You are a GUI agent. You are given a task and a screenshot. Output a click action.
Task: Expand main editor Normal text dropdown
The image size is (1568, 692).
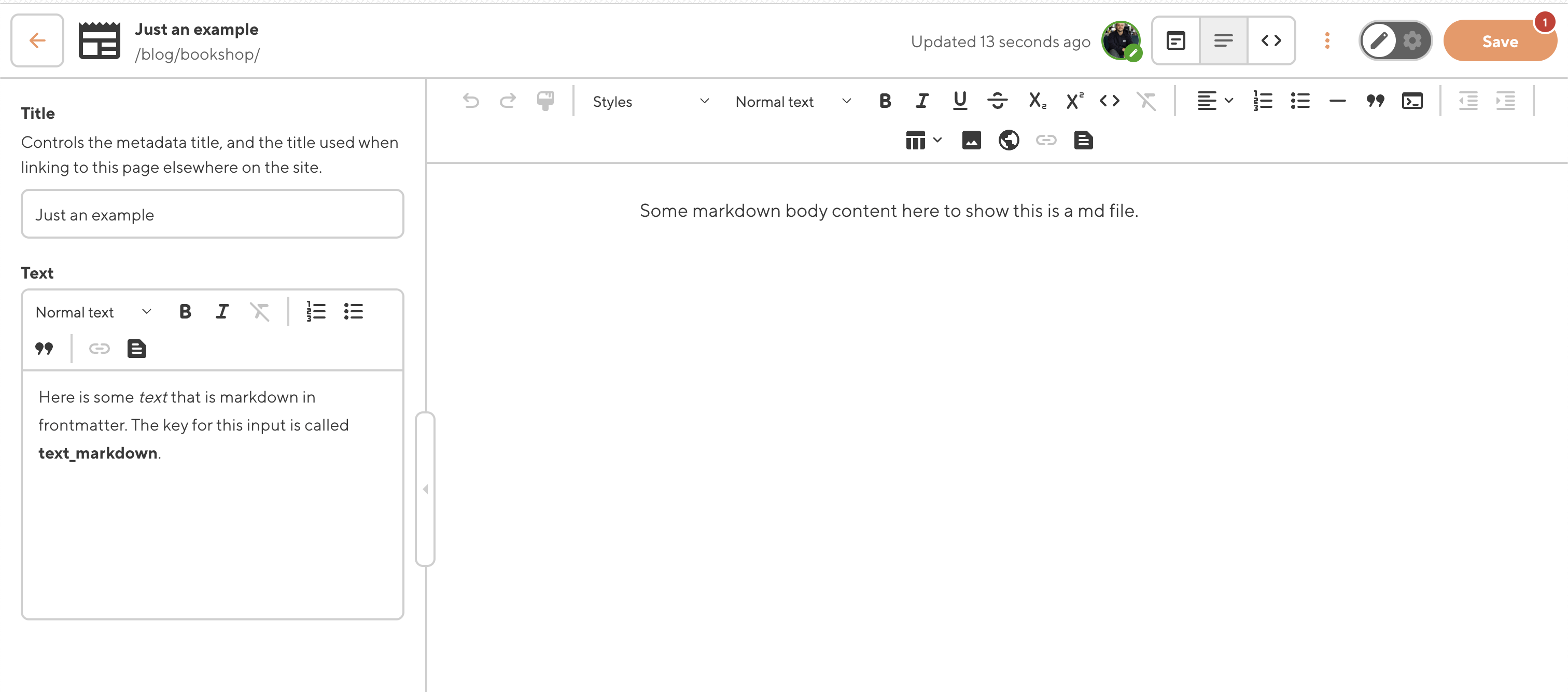(792, 102)
